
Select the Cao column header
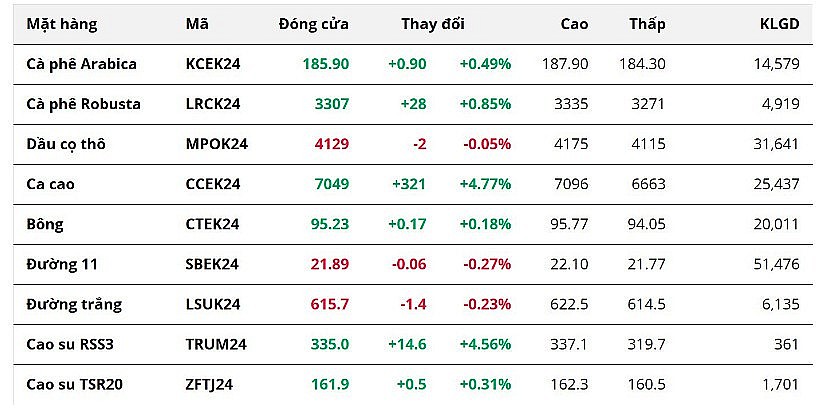coord(573,23)
